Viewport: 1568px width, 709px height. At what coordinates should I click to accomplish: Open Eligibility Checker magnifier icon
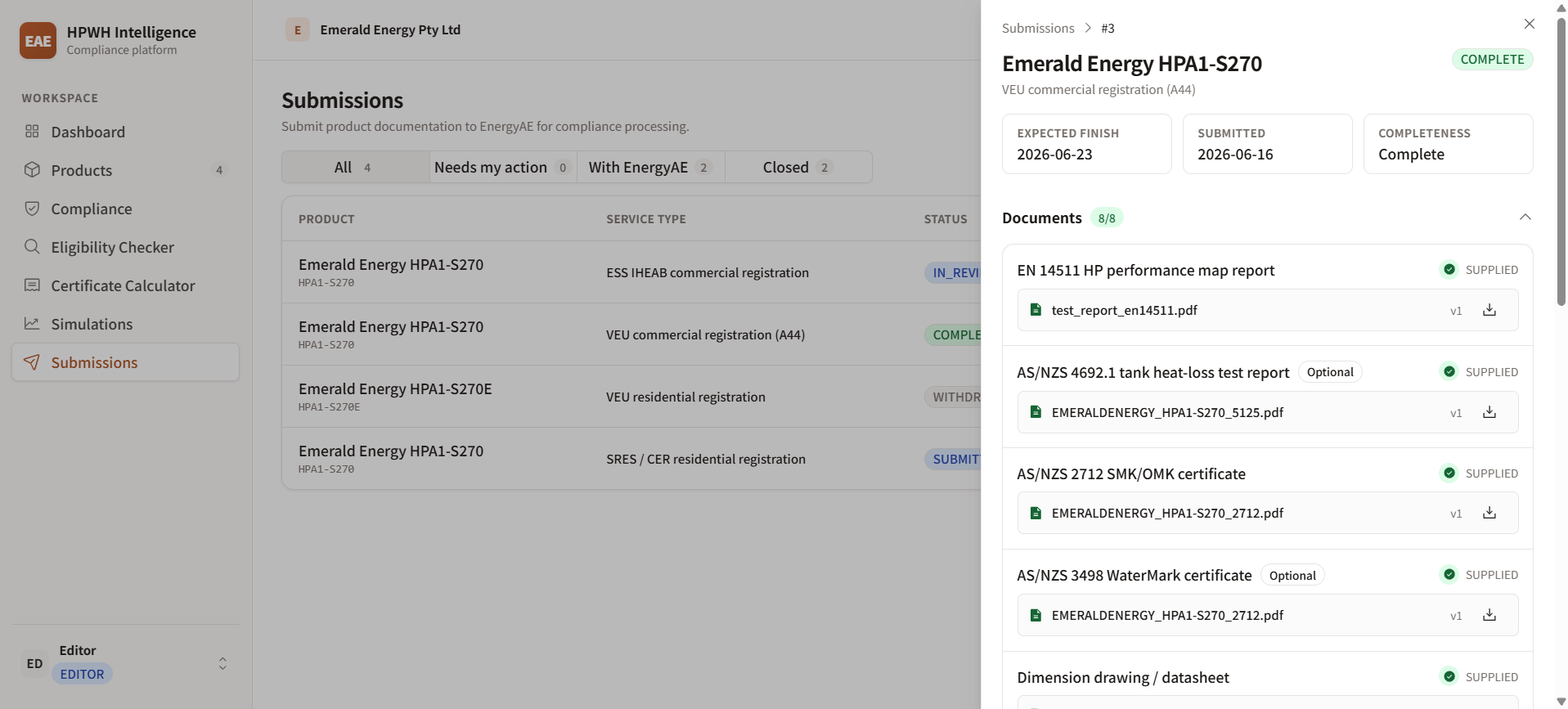(x=32, y=247)
